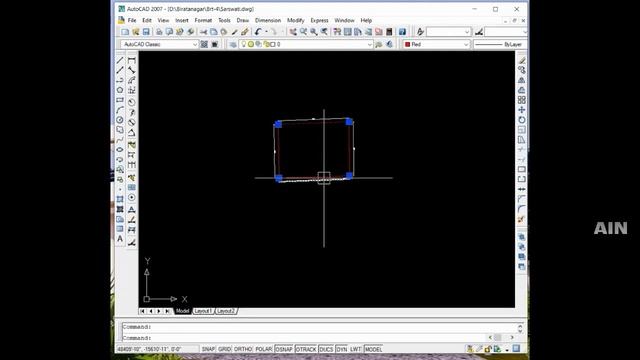The width and height of the screenshot is (640, 360).
Task: Open the File menu
Action: pos(132,20)
